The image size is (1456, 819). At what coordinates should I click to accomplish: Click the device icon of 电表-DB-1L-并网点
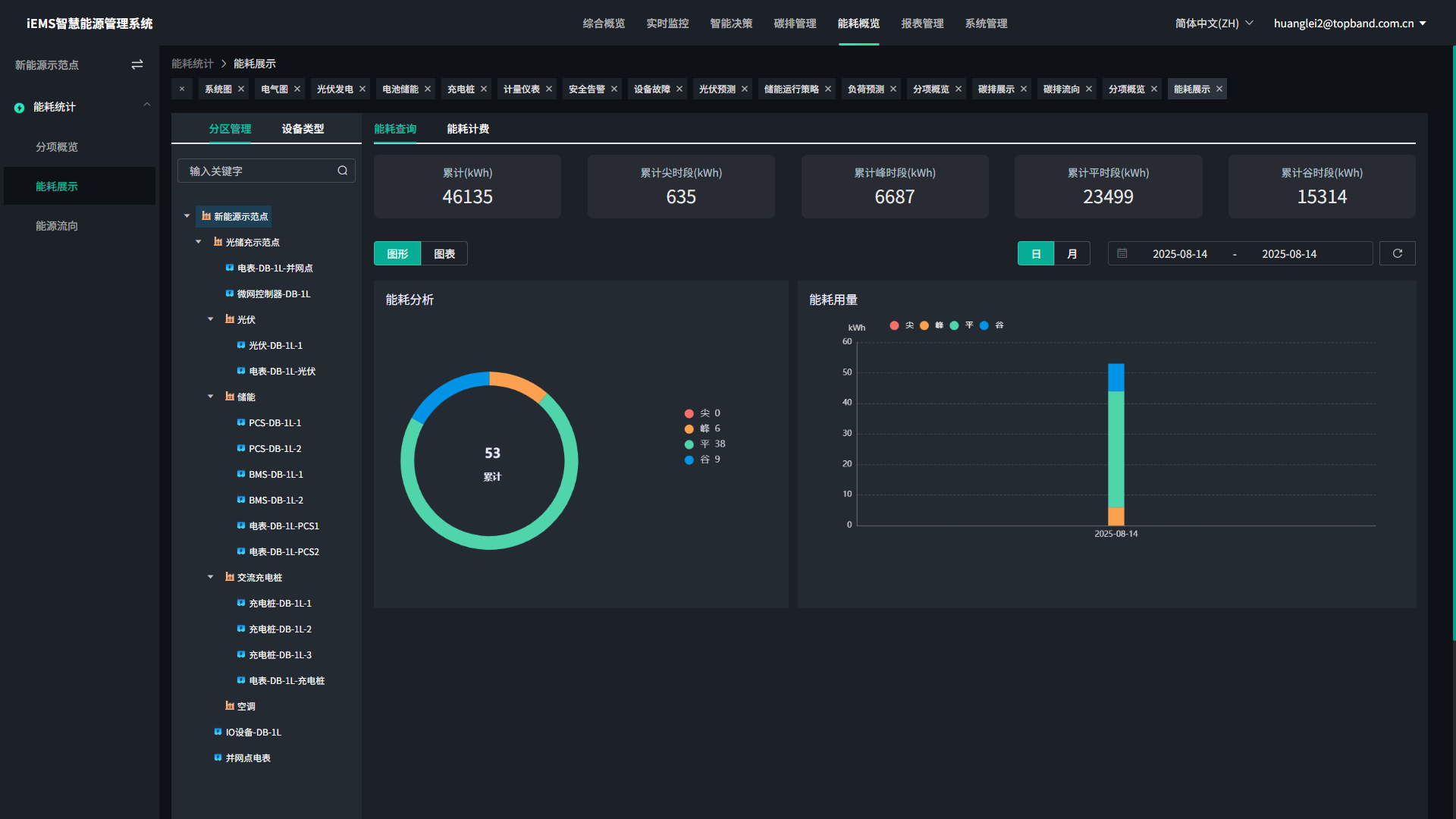coord(230,268)
